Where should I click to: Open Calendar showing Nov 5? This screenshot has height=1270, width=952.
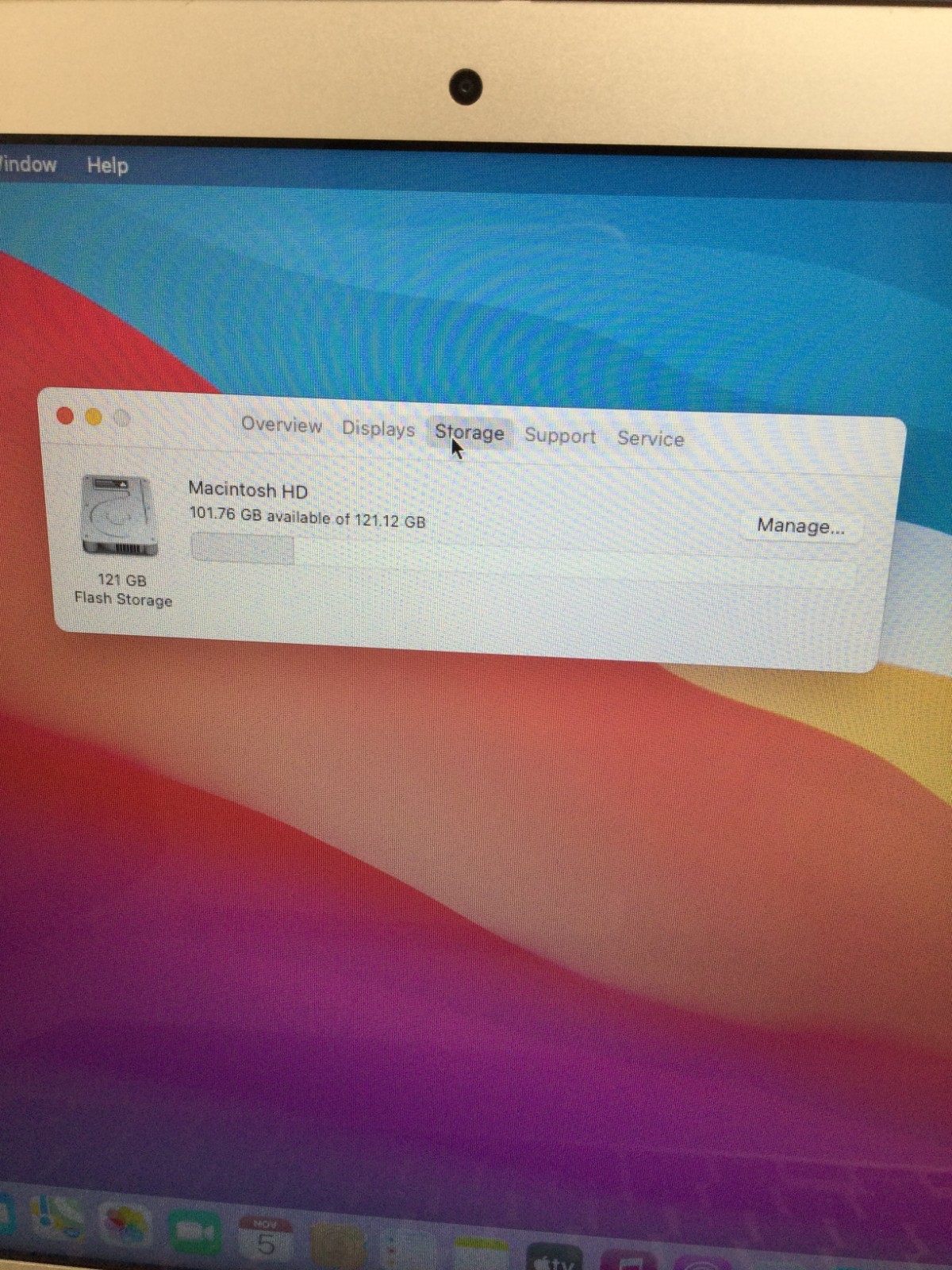click(265, 1238)
